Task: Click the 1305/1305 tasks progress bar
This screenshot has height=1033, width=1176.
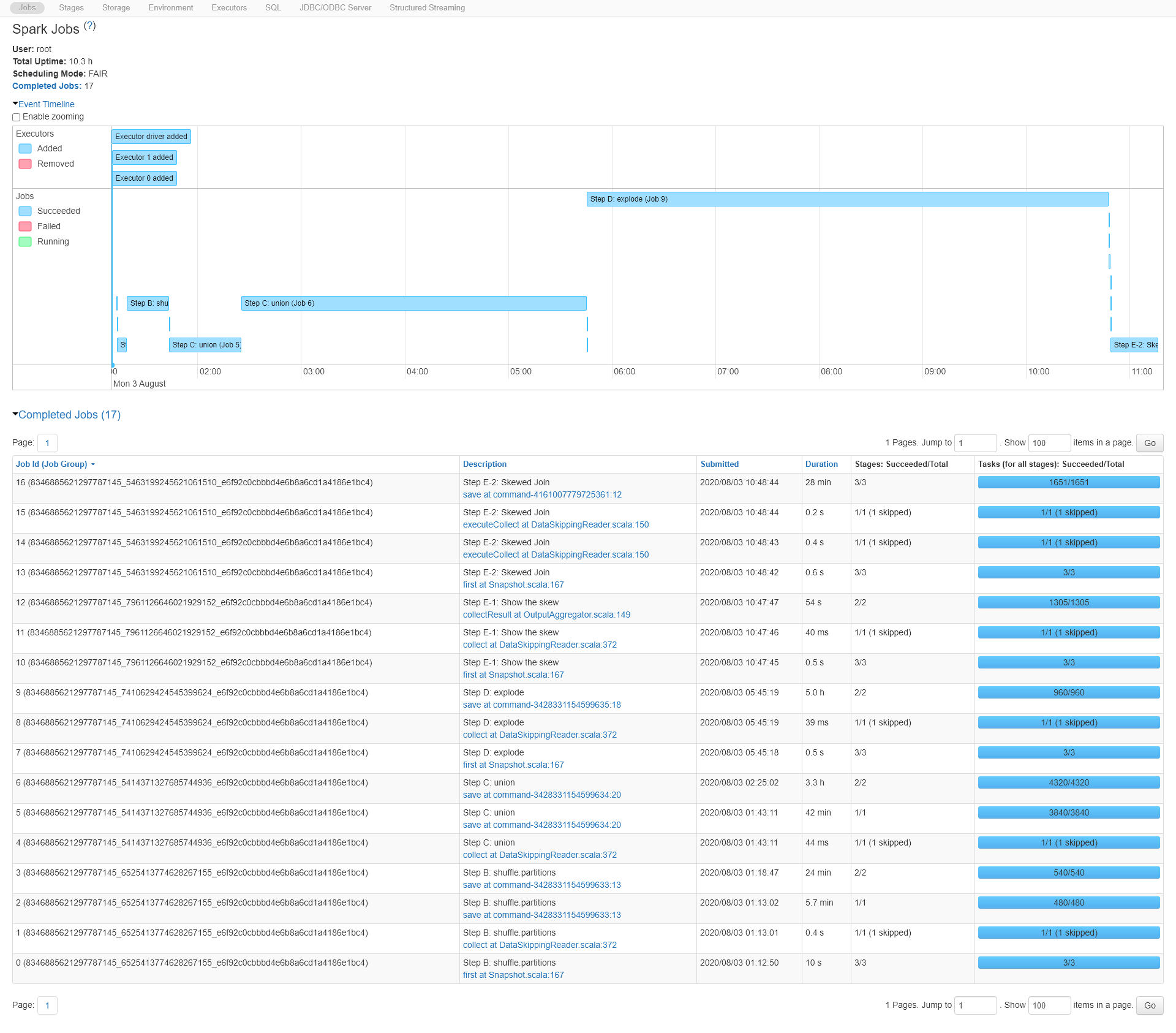Action: (1069, 602)
